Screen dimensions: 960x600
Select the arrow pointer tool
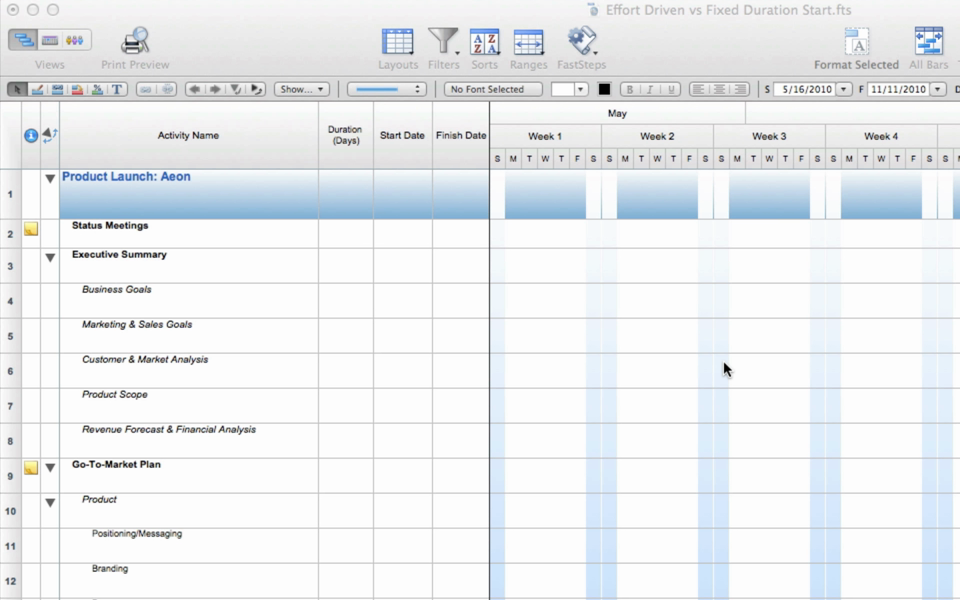pyautogui.click(x=17, y=89)
